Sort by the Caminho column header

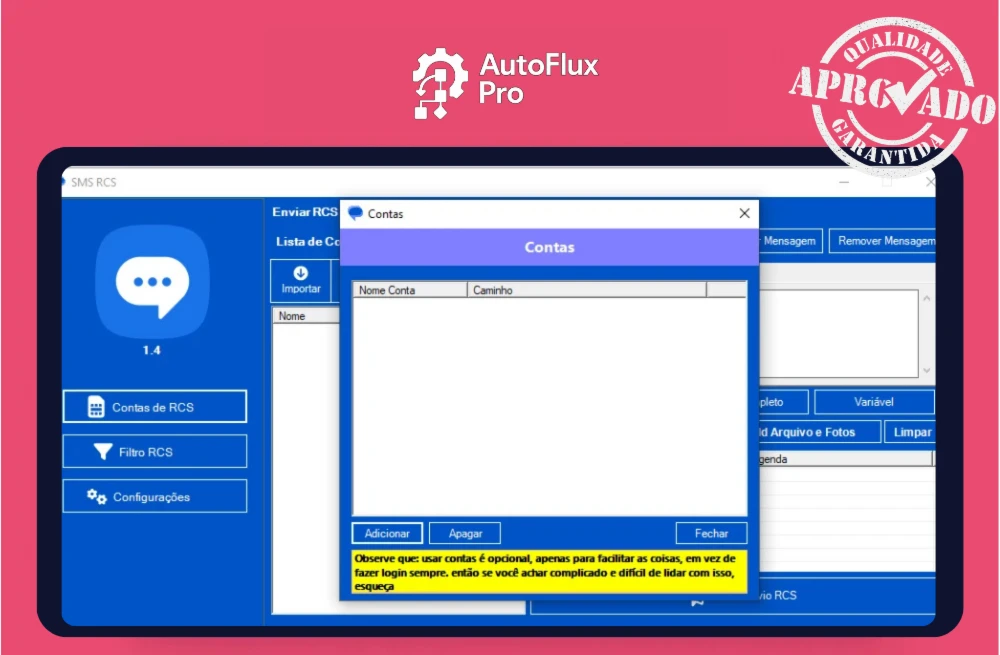click(587, 290)
